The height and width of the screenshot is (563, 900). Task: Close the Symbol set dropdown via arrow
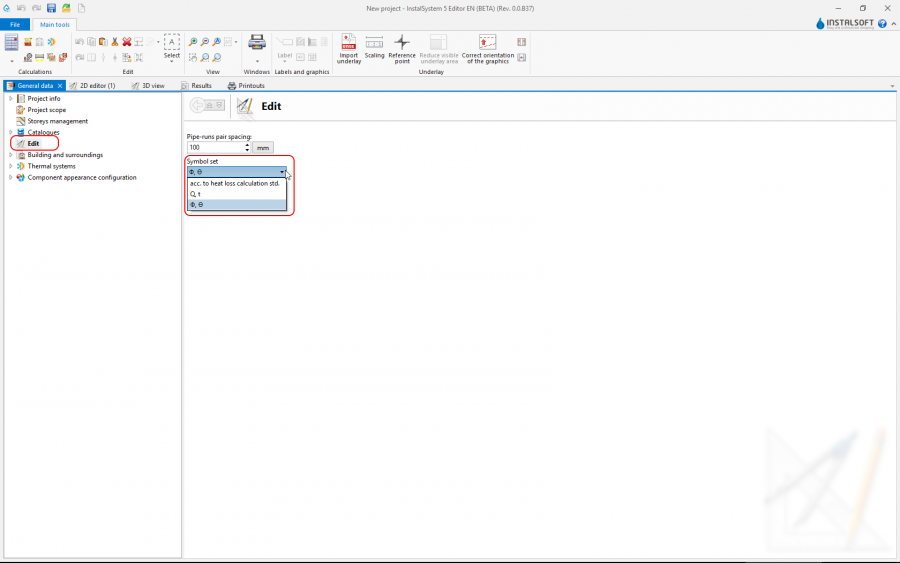[x=282, y=172]
